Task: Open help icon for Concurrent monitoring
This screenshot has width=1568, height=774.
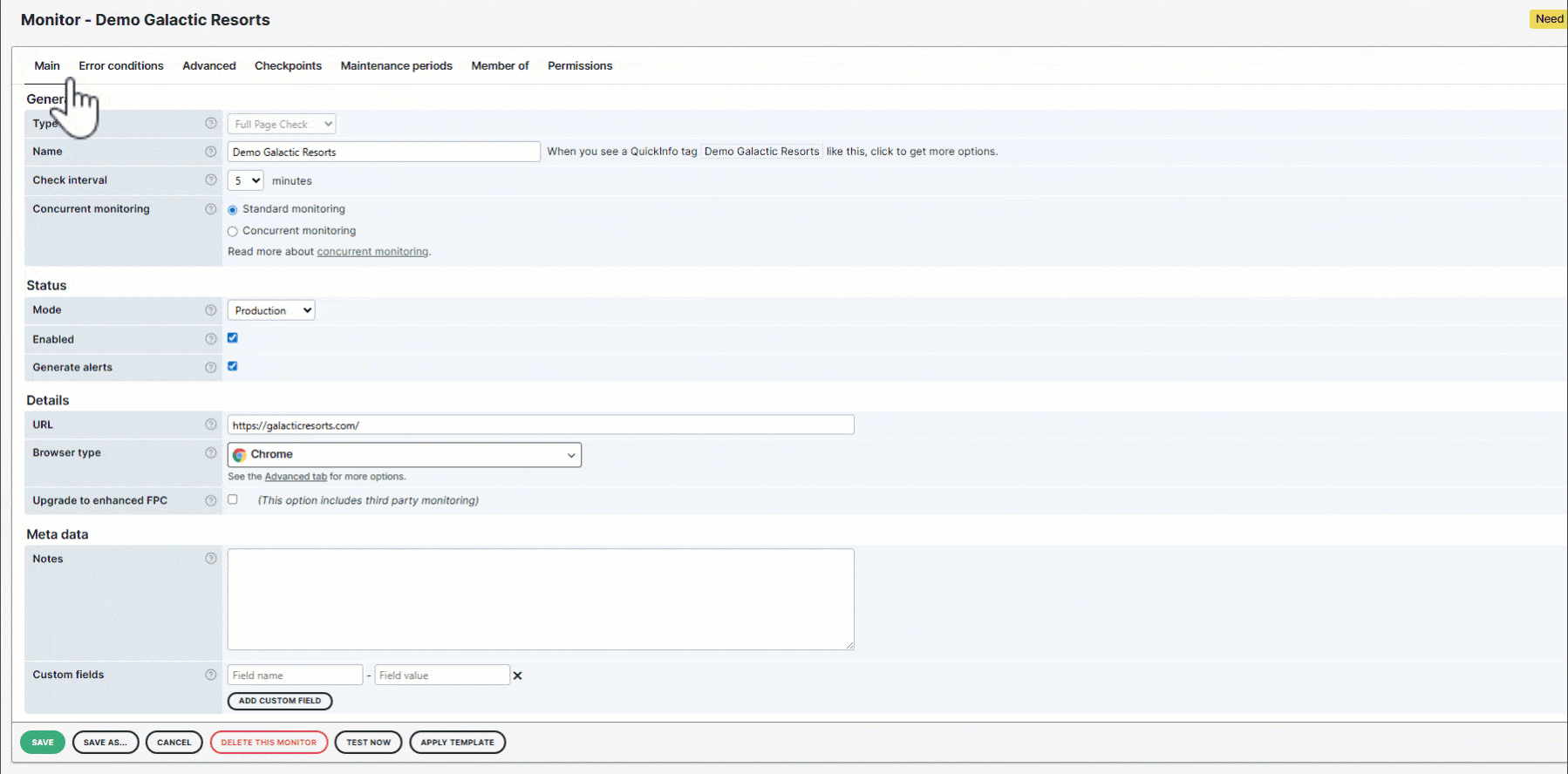Action: coord(210,209)
